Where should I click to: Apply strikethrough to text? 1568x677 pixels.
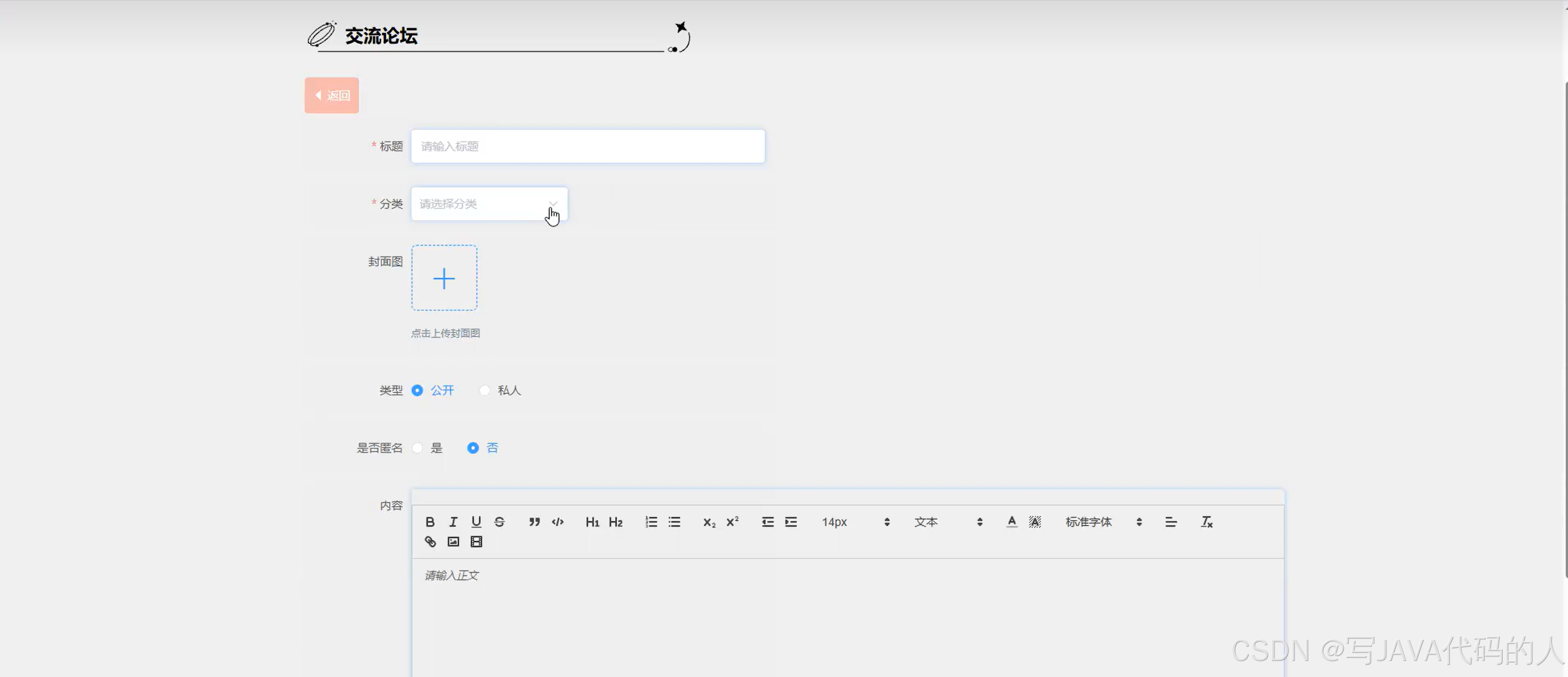(x=499, y=522)
